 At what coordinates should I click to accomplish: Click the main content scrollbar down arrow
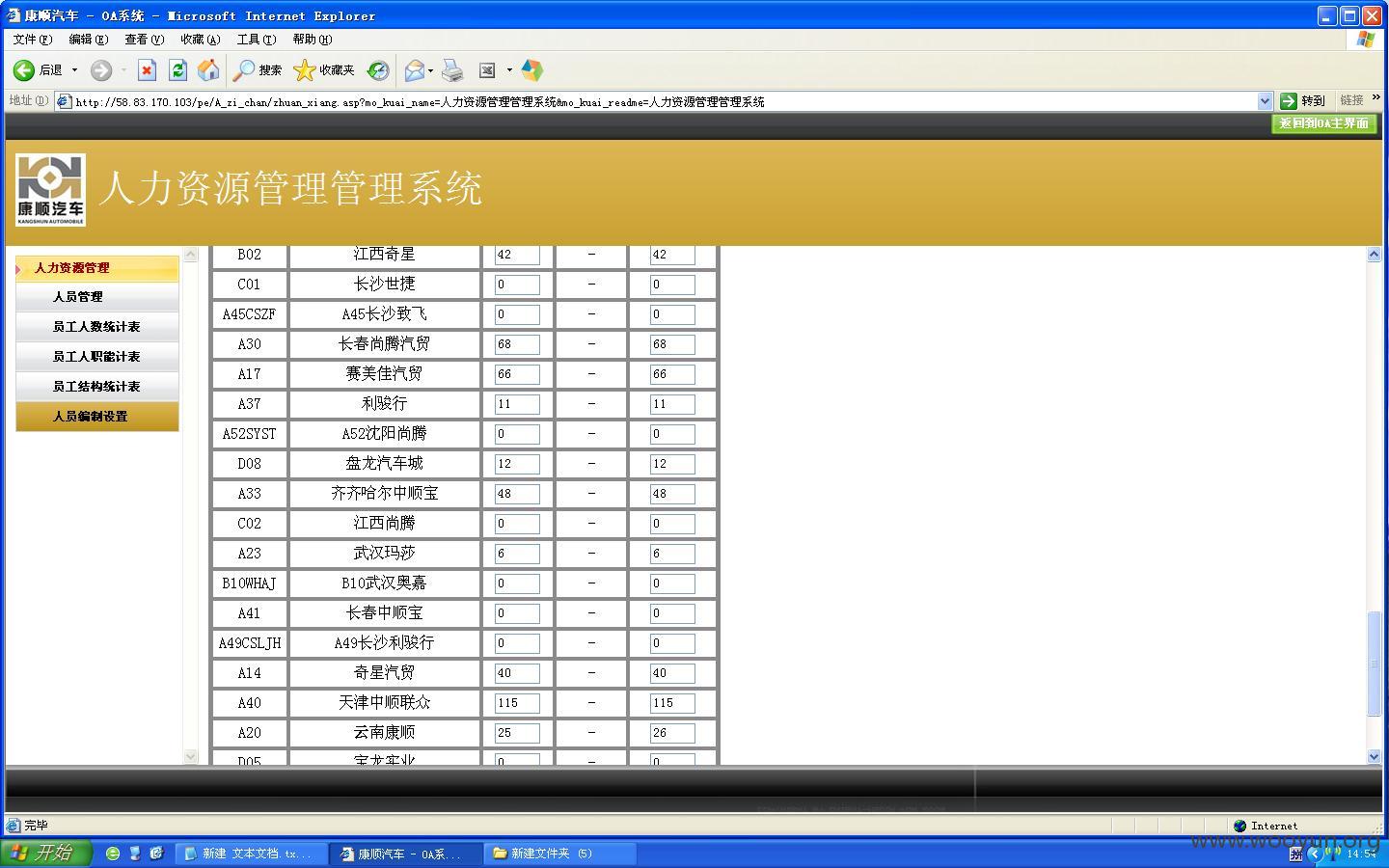(x=1374, y=757)
